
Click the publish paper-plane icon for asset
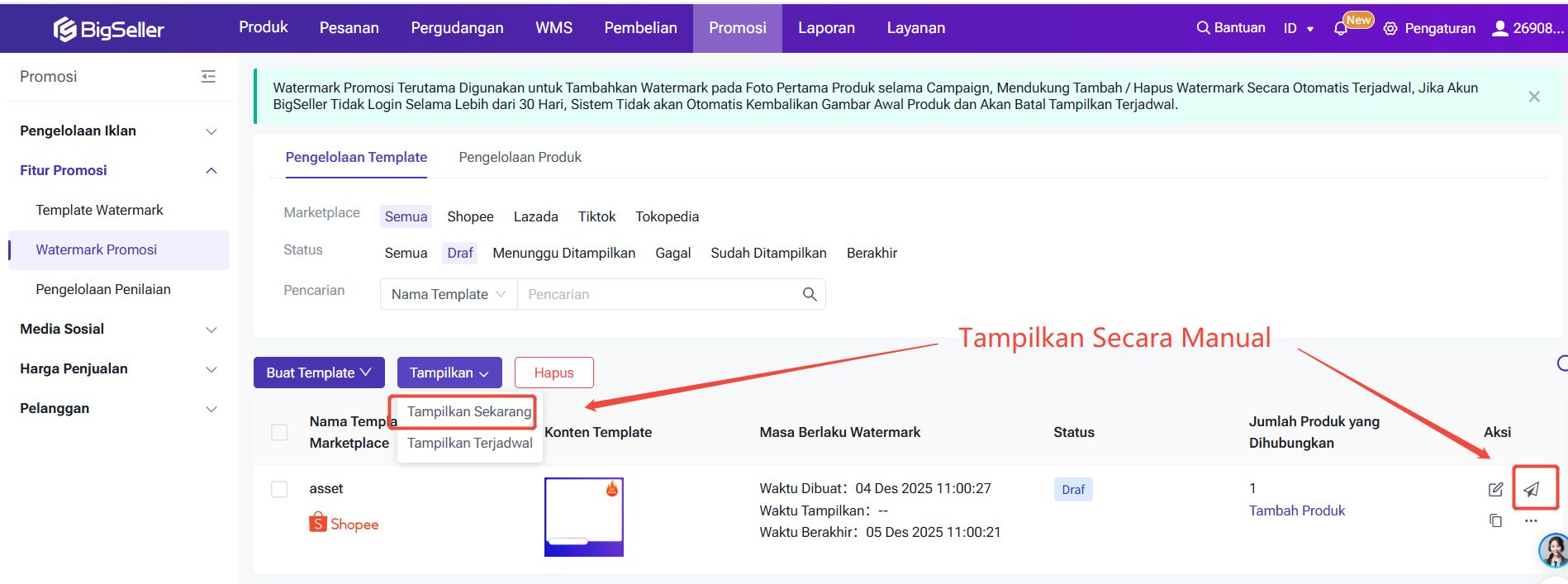(1532, 489)
